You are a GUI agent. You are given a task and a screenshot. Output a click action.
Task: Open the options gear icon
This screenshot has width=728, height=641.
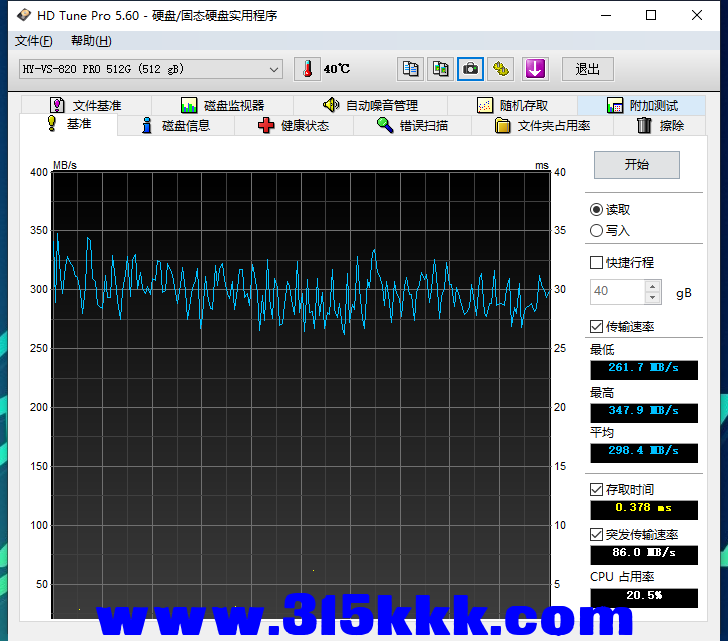click(x=501, y=69)
